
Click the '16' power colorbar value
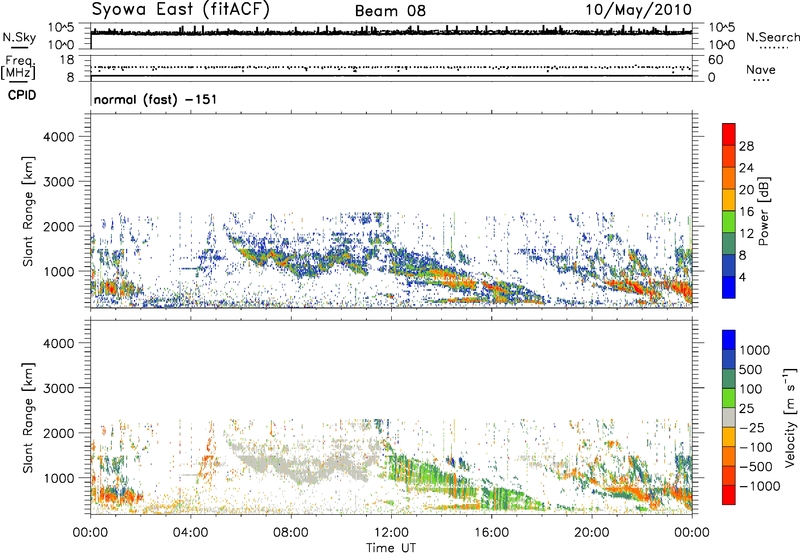tap(746, 212)
